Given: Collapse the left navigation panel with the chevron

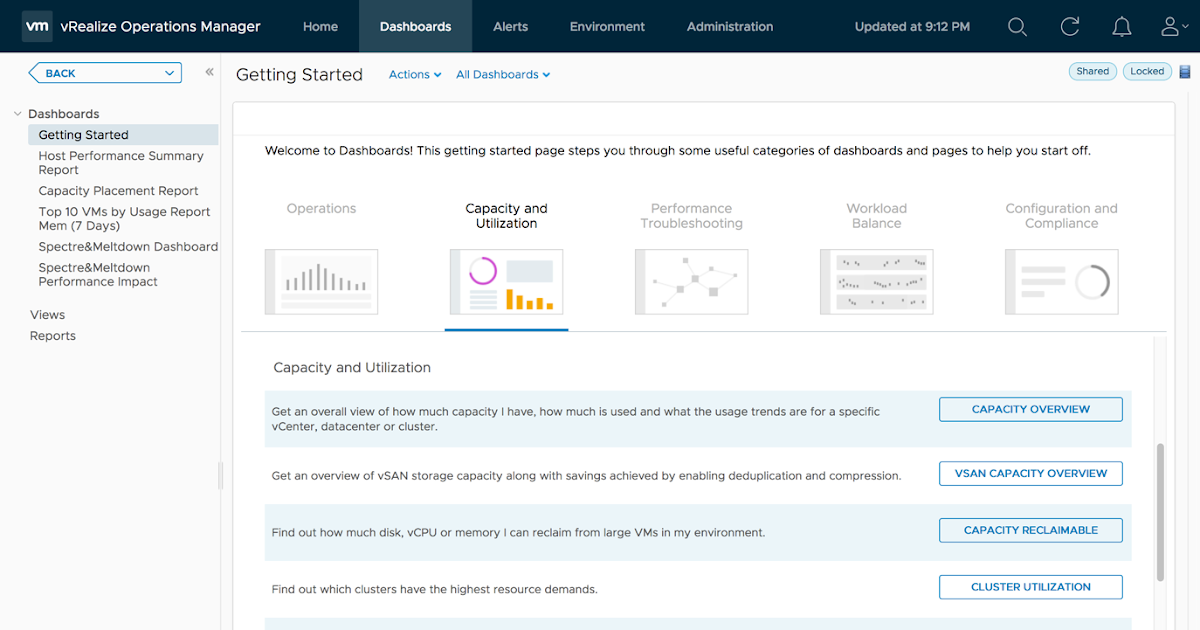Looking at the screenshot, I should click(209, 72).
